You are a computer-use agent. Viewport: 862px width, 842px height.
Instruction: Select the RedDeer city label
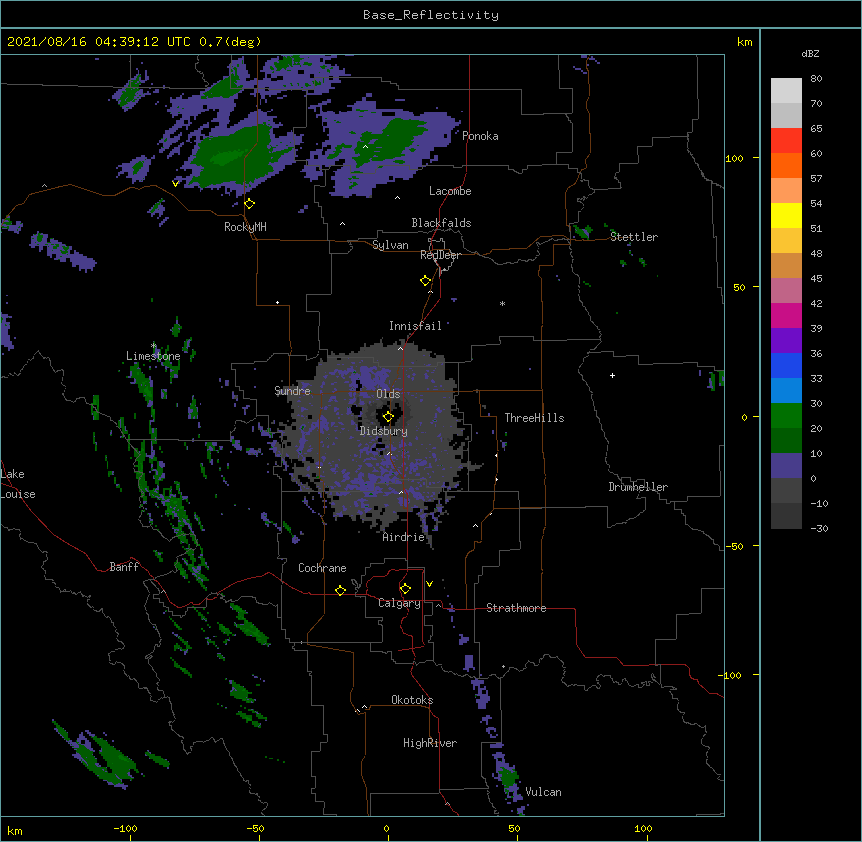(440, 255)
